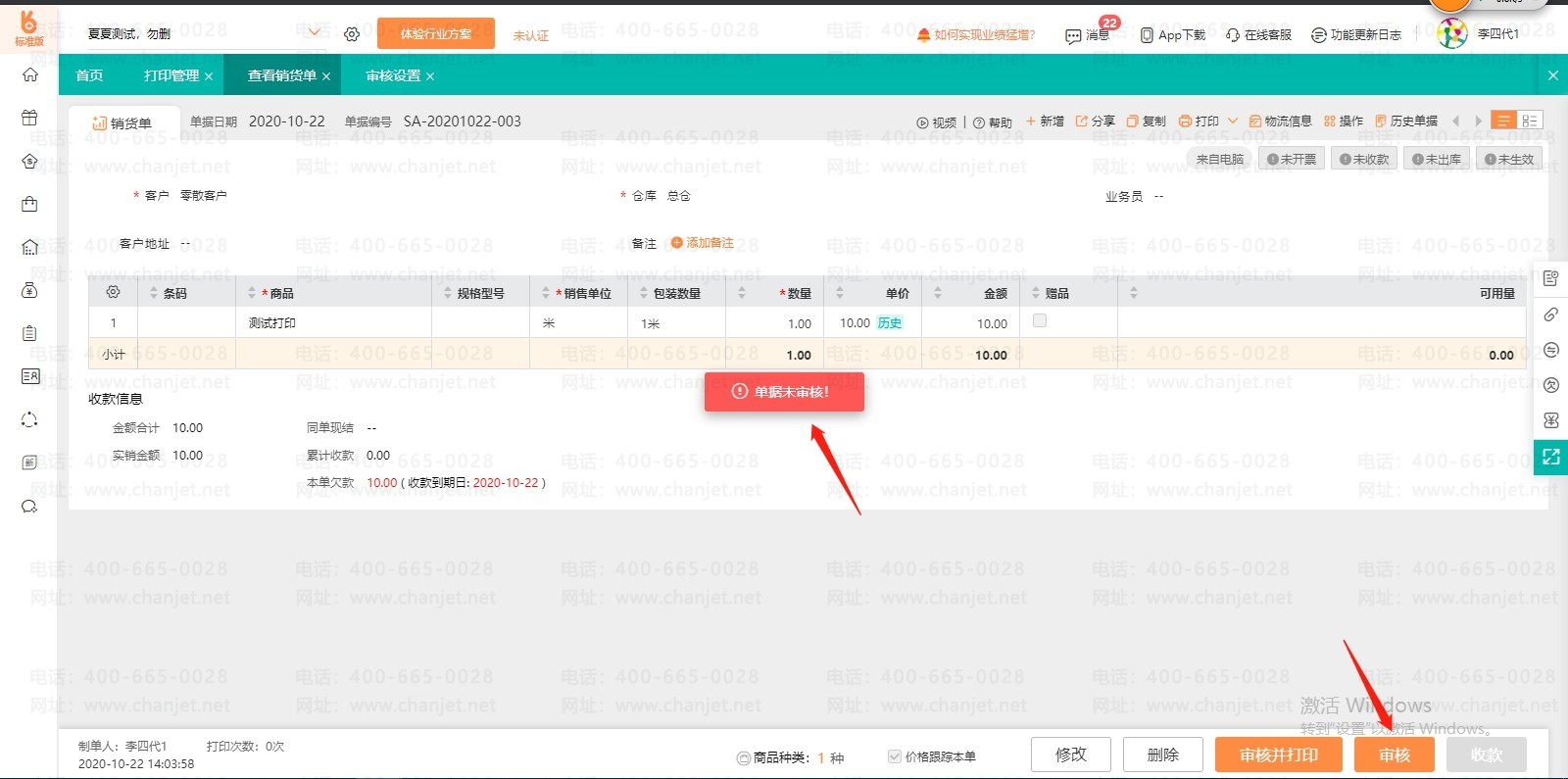The height and width of the screenshot is (779, 1568).
Task: Open the table column settings gear
Action: (113, 292)
